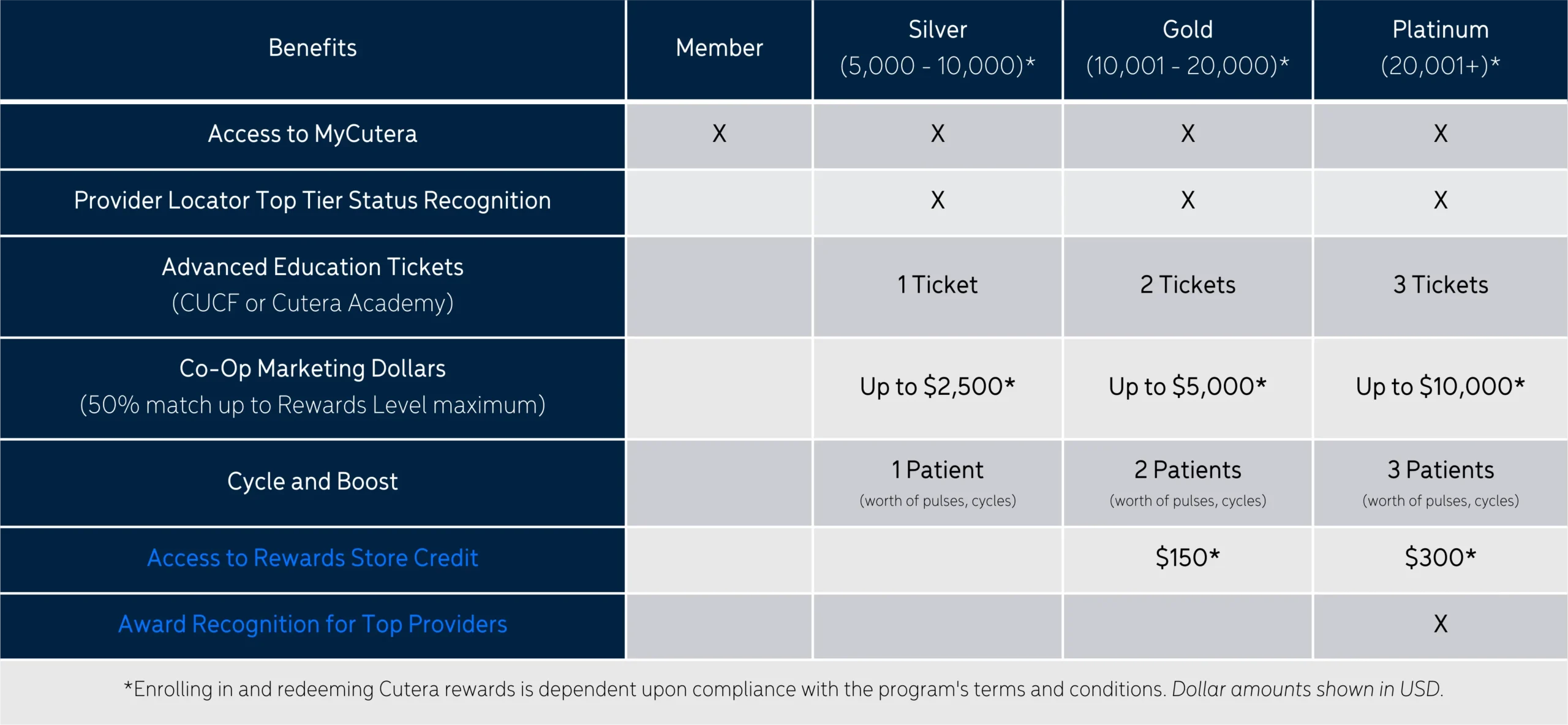Select the Up to $10,000 Platinum cell
This screenshot has width=1568, height=725.
tap(1441, 388)
